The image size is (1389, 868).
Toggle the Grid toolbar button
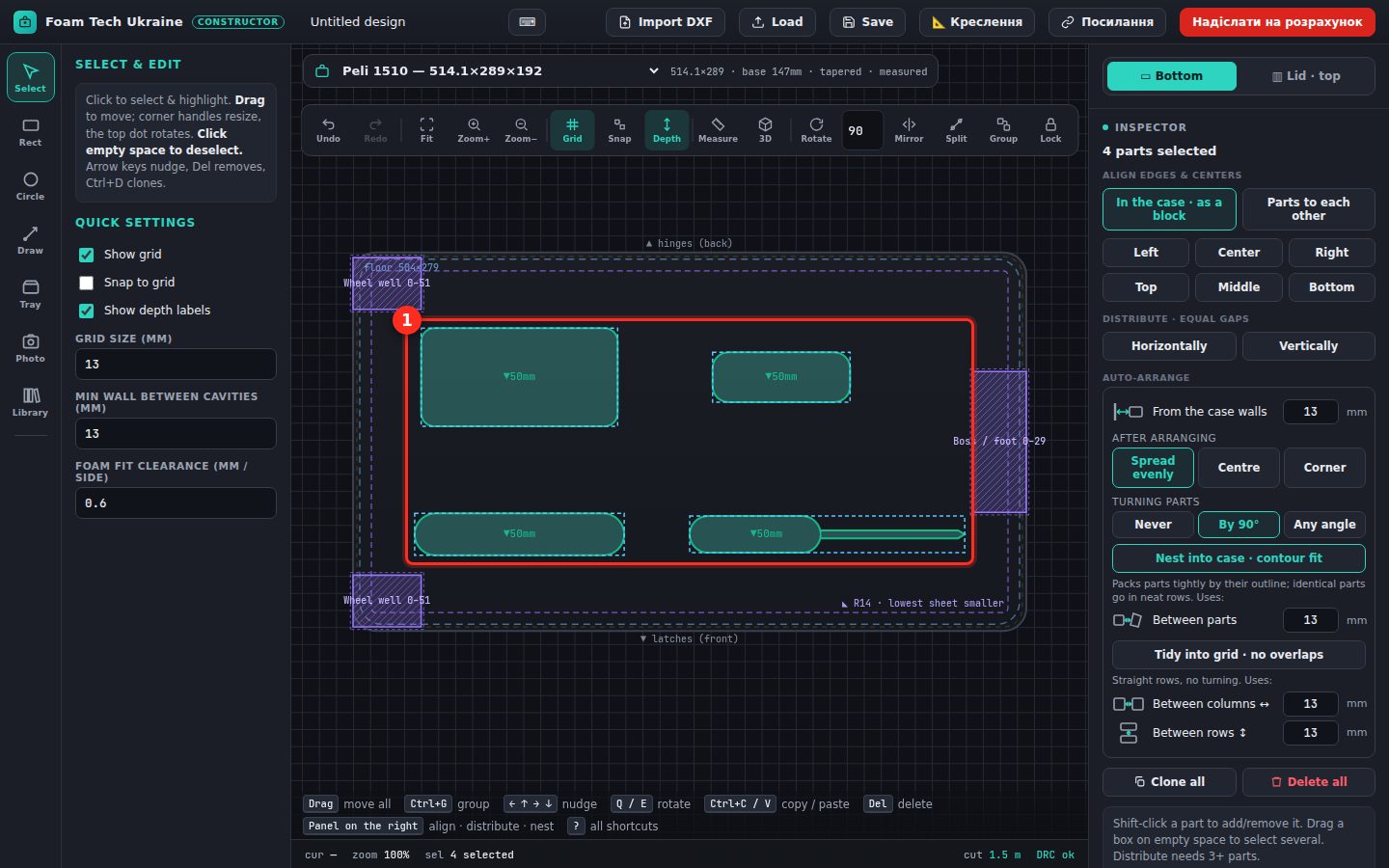[572, 130]
